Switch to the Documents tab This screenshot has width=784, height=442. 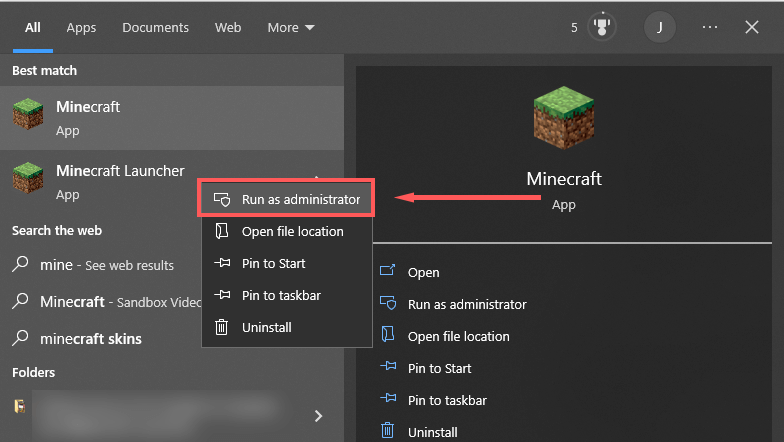tap(156, 28)
